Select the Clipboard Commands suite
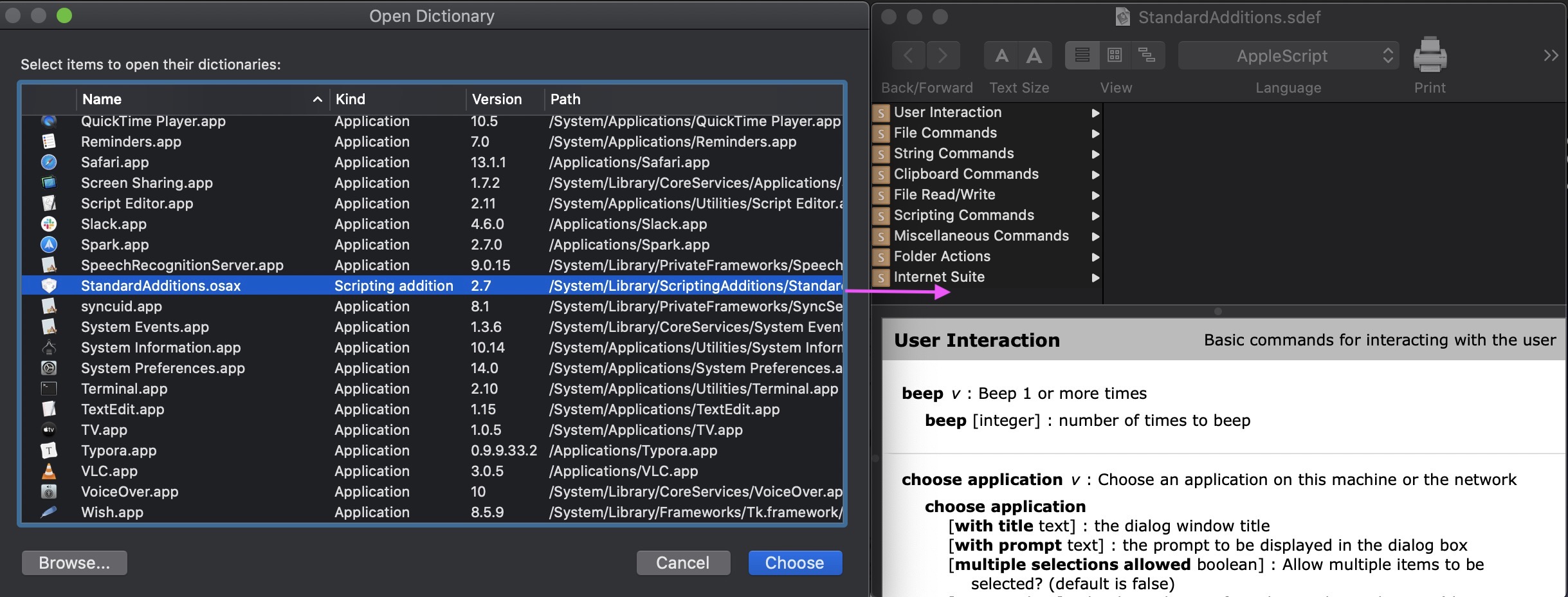1568x597 pixels. [966, 174]
